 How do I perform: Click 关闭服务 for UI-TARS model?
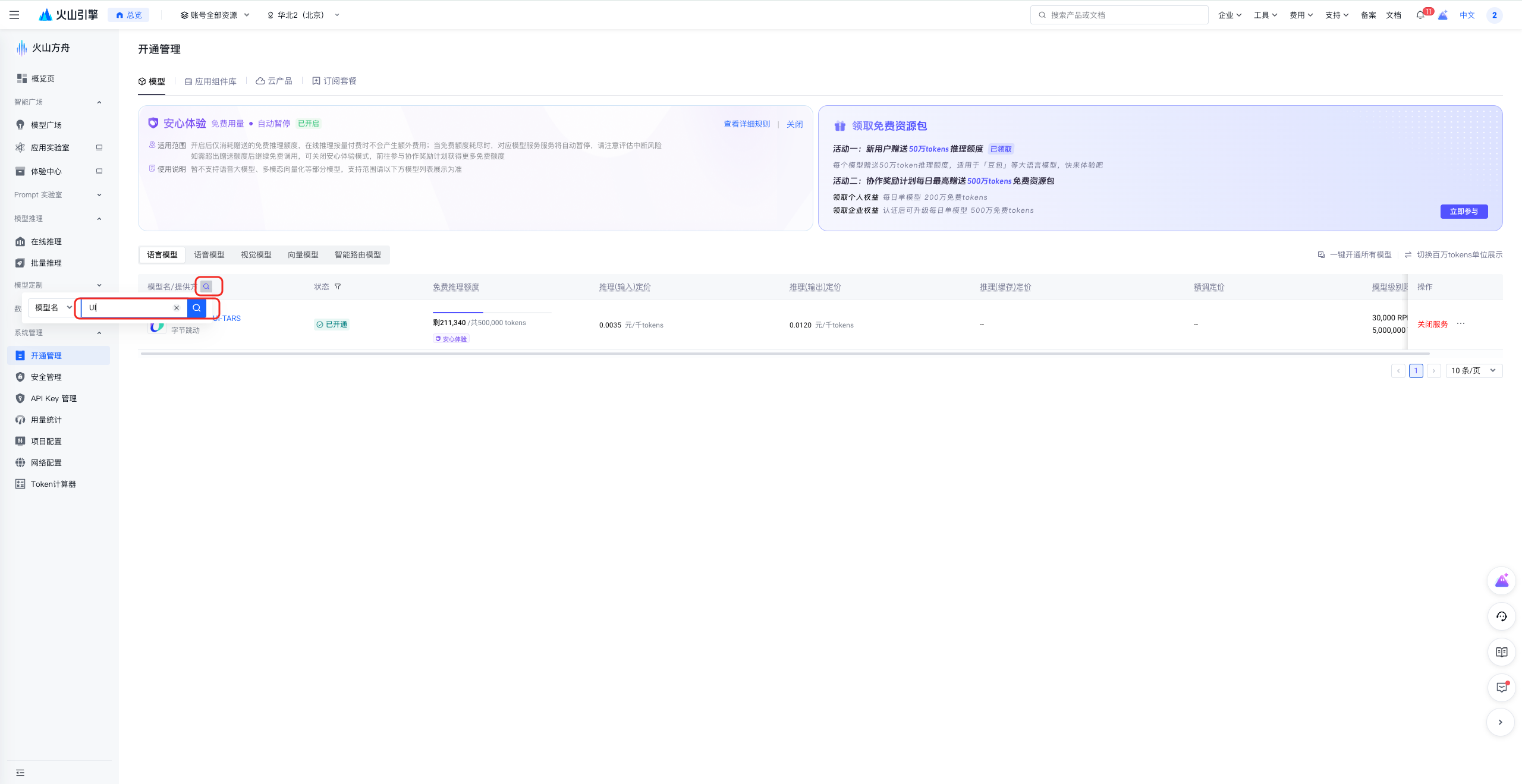pyautogui.click(x=1432, y=325)
